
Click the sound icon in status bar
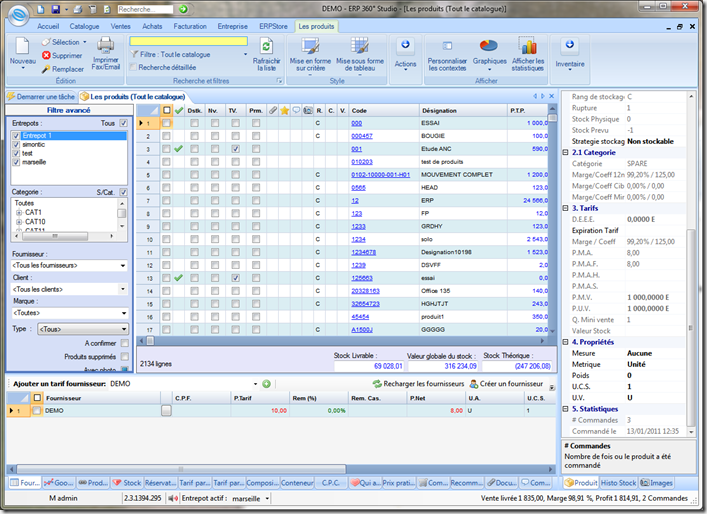click(173, 498)
